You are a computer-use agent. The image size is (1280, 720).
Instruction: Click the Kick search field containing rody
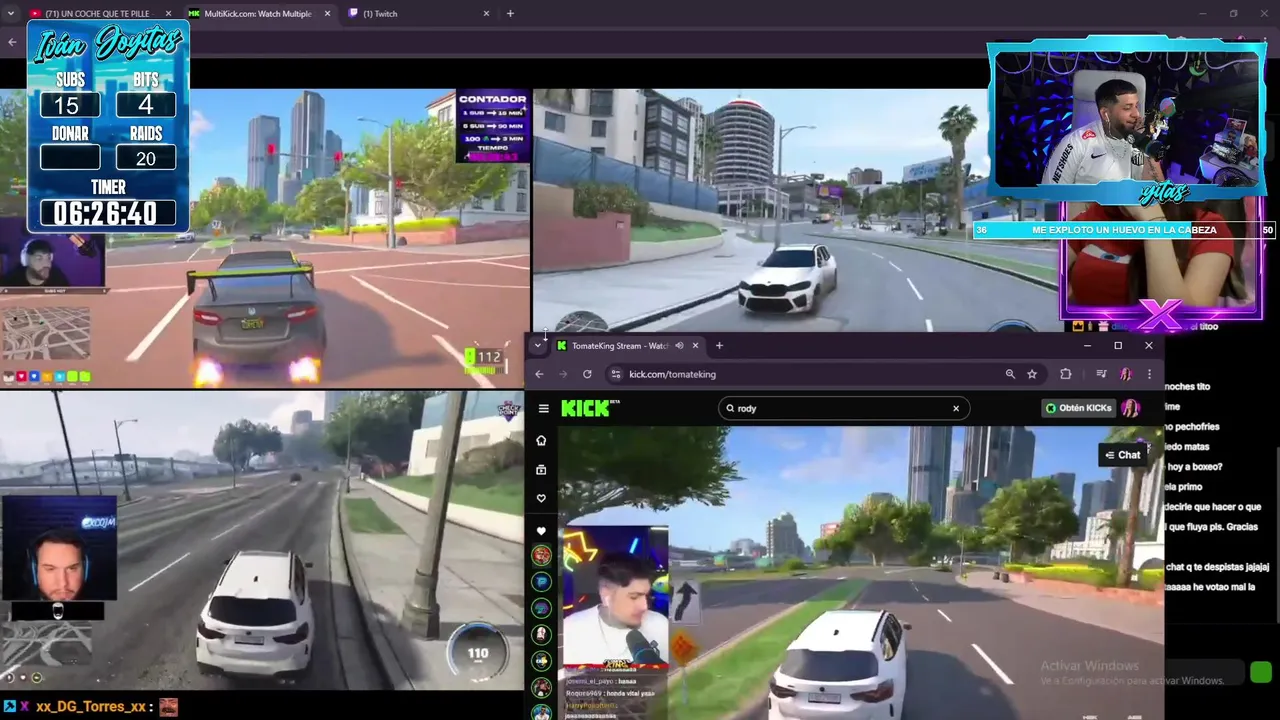(x=843, y=408)
